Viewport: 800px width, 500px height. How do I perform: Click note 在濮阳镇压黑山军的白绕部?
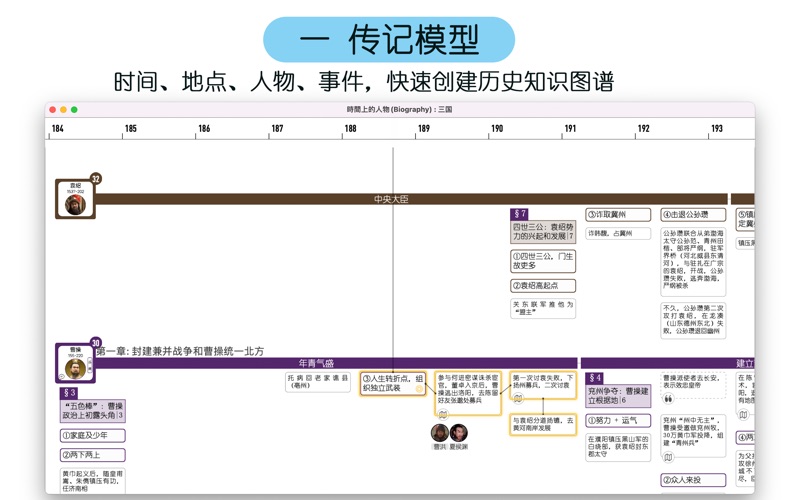point(618,447)
